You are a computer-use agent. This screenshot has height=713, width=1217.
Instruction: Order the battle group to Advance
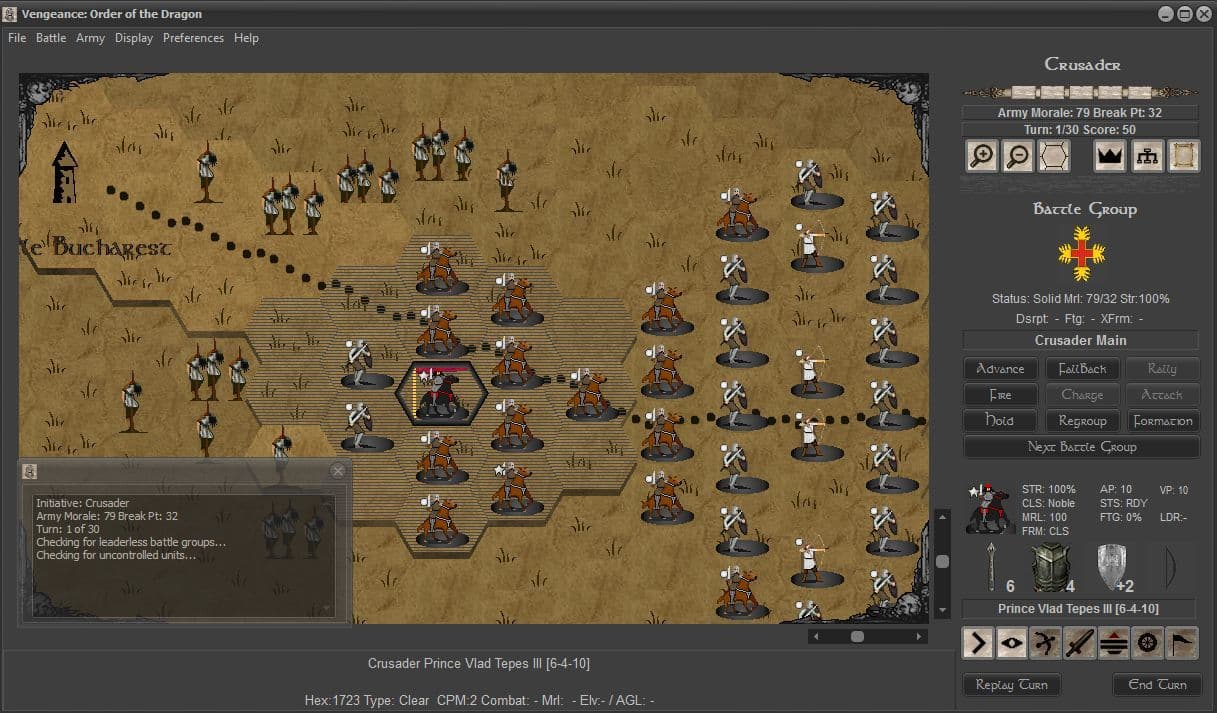[x=1000, y=369]
